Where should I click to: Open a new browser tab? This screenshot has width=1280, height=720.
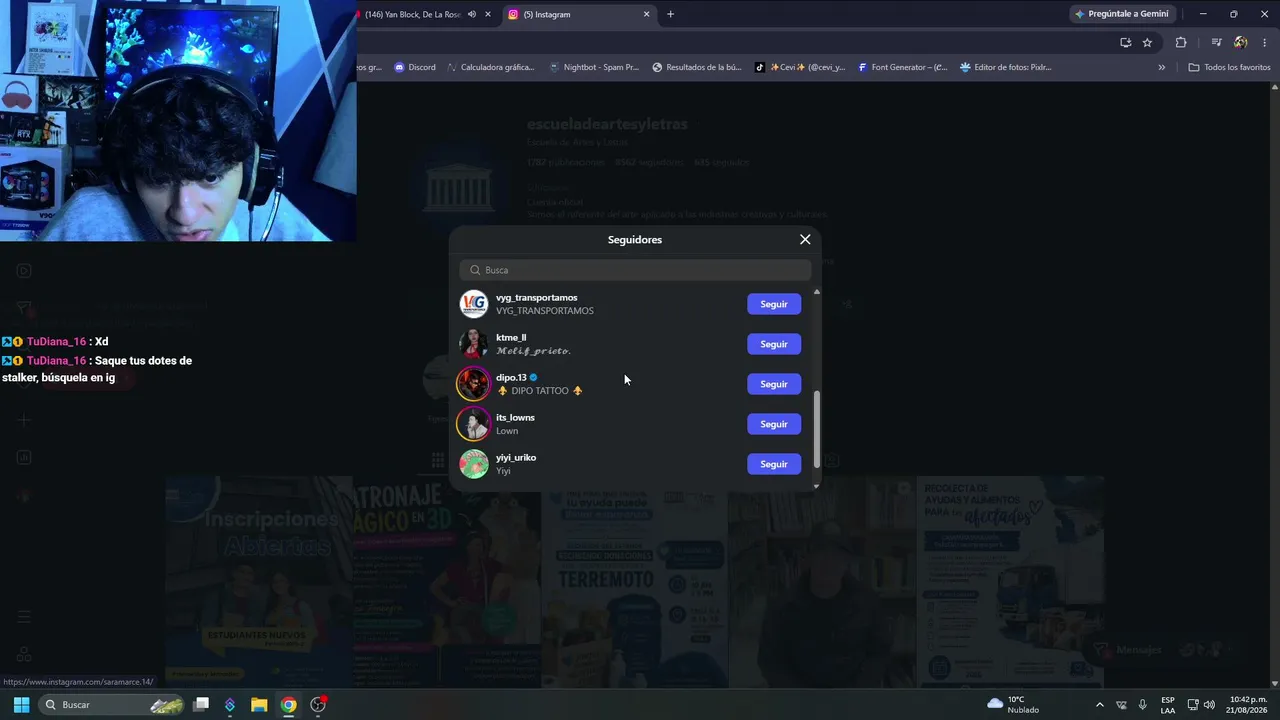[670, 14]
